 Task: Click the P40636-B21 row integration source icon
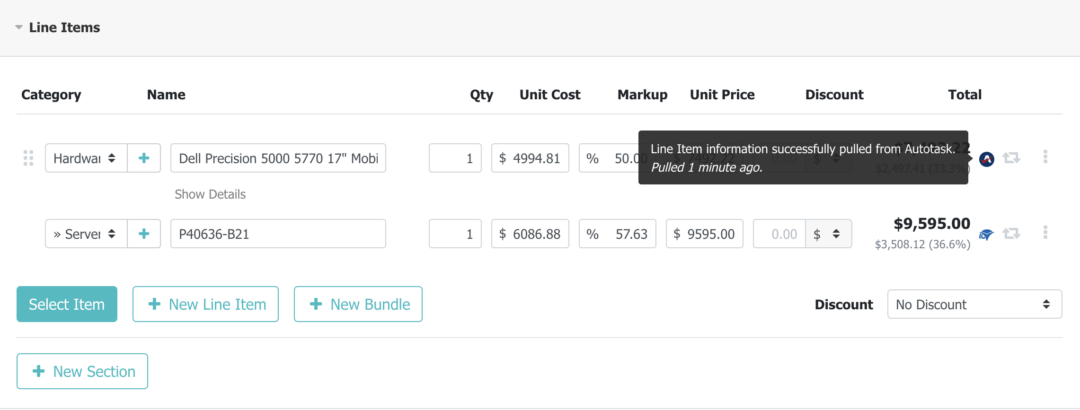point(986,235)
